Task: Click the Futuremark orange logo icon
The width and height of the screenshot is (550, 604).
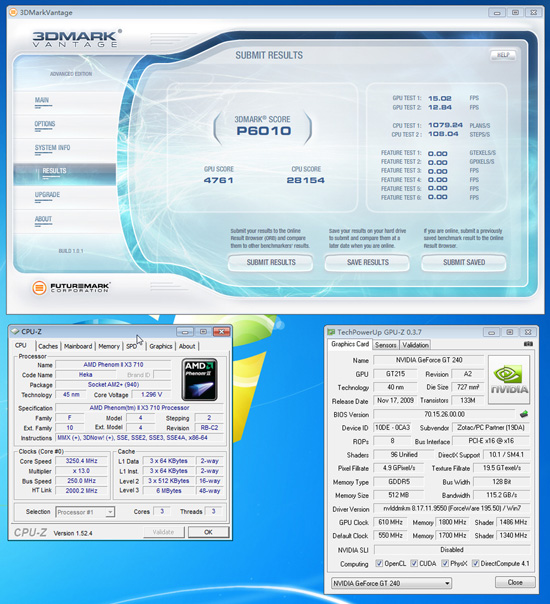Action: click(x=39, y=287)
